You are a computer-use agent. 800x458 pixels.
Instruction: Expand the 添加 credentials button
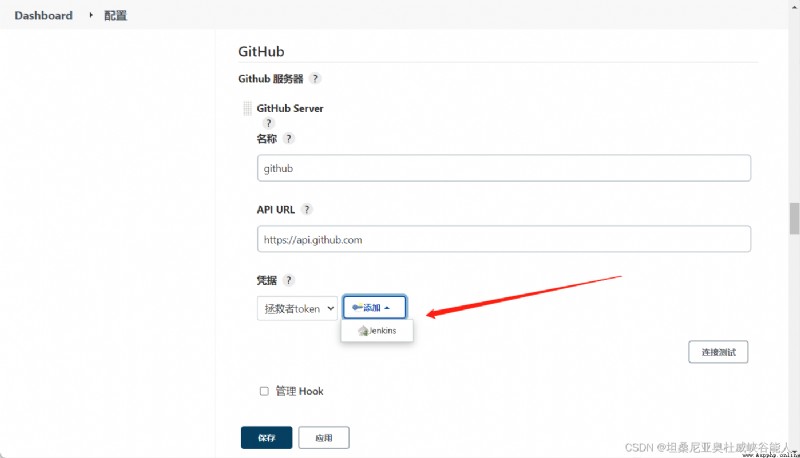point(374,307)
